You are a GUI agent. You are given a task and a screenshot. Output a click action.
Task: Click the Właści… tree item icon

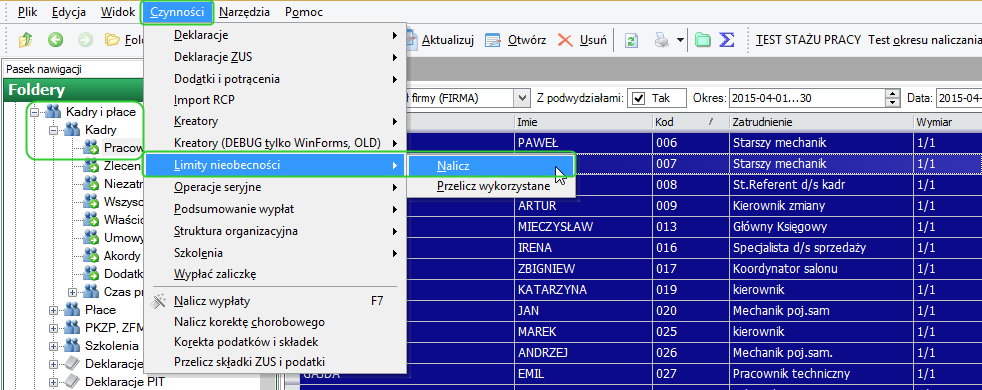pos(91,220)
